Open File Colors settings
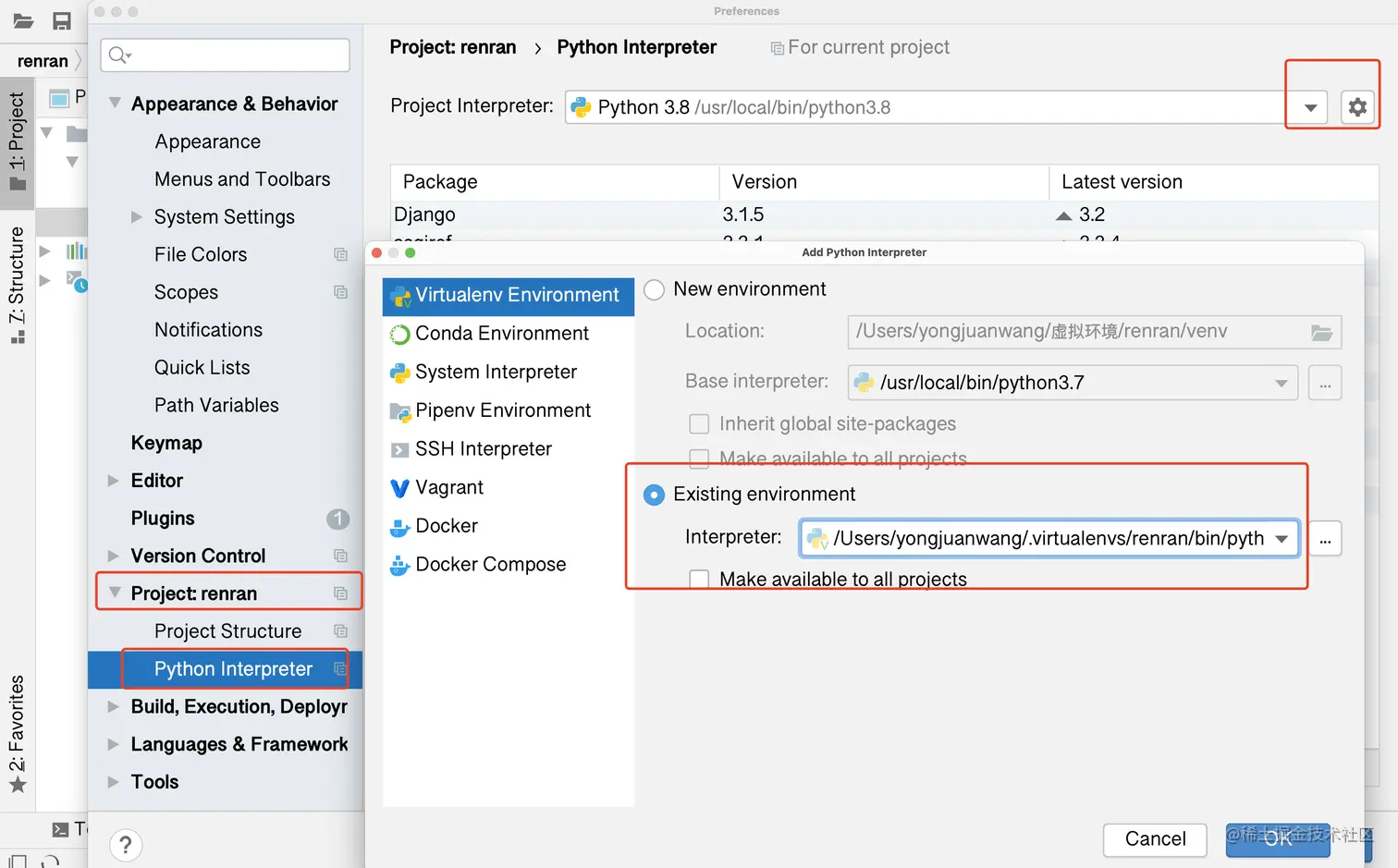This screenshot has height=868, width=1398. pyautogui.click(x=201, y=254)
